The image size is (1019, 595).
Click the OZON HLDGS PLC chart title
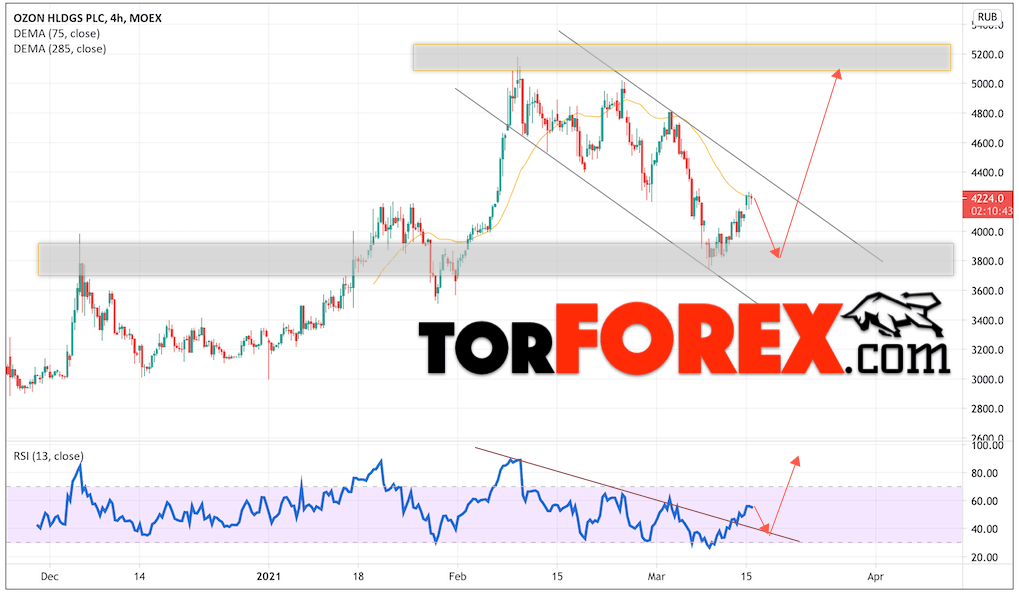point(88,18)
